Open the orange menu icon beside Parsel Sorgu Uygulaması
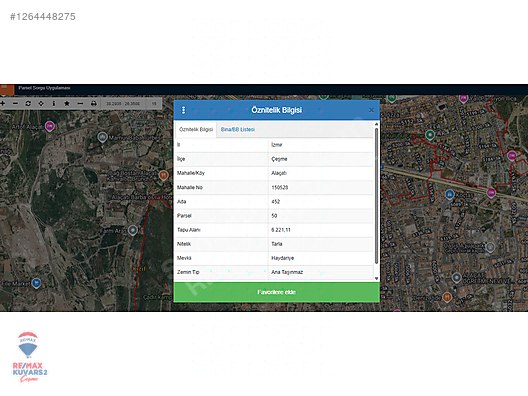 point(7,89)
